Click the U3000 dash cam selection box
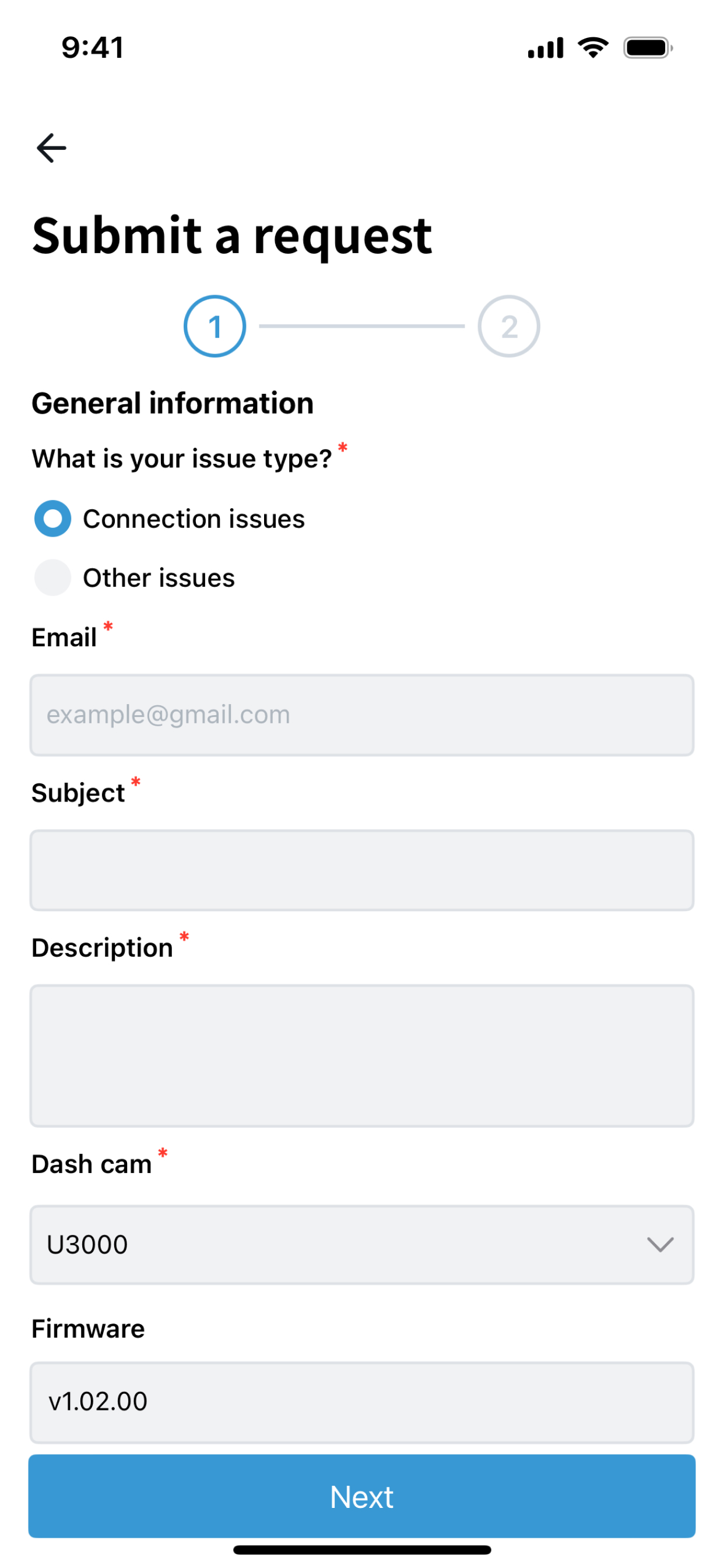This screenshot has width=724, height=1568. point(340,1245)
